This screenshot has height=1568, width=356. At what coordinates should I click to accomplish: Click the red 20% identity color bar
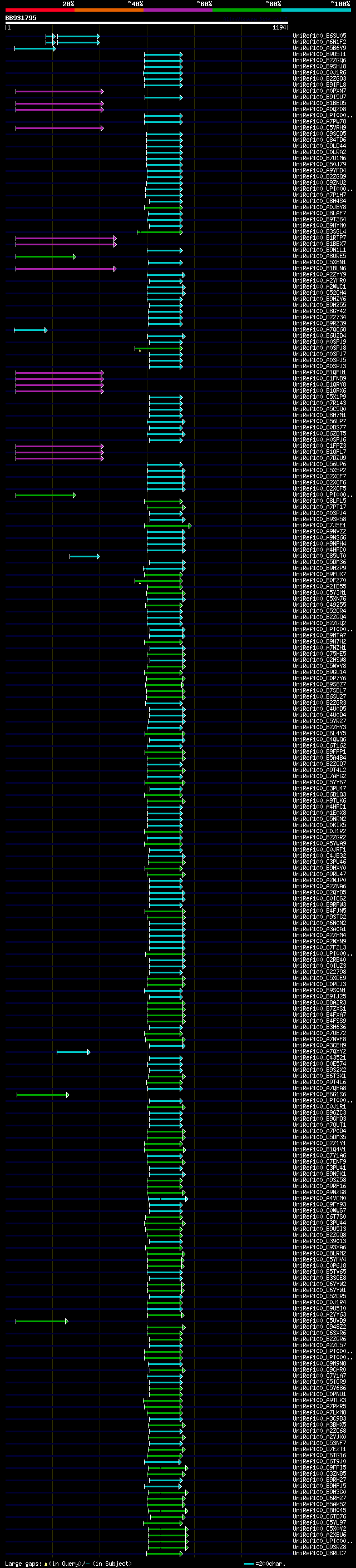tap(39, 10)
